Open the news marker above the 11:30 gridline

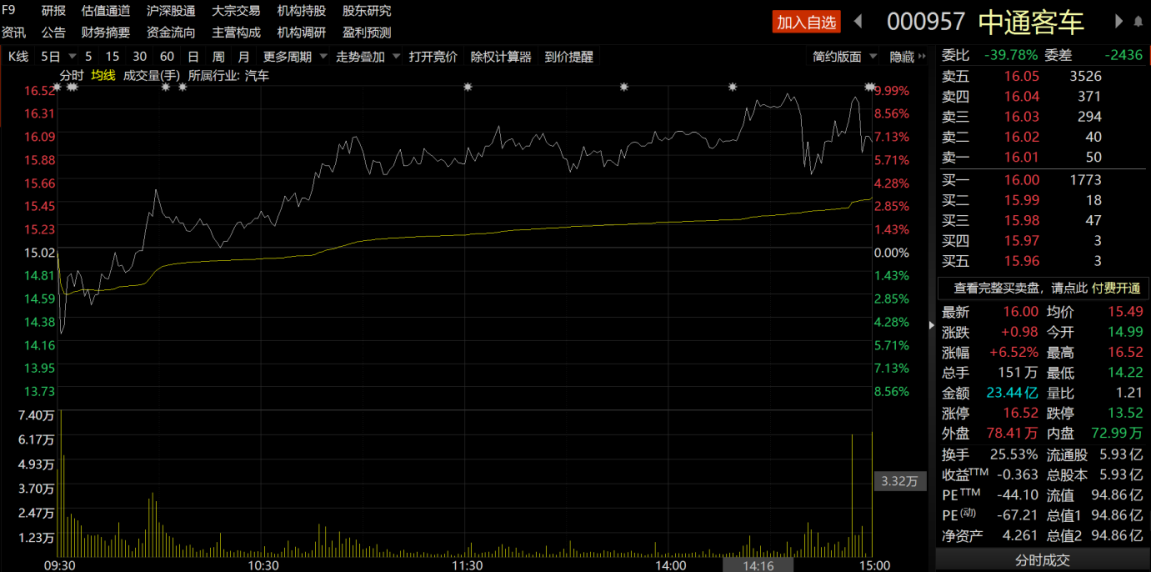point(467,87)
